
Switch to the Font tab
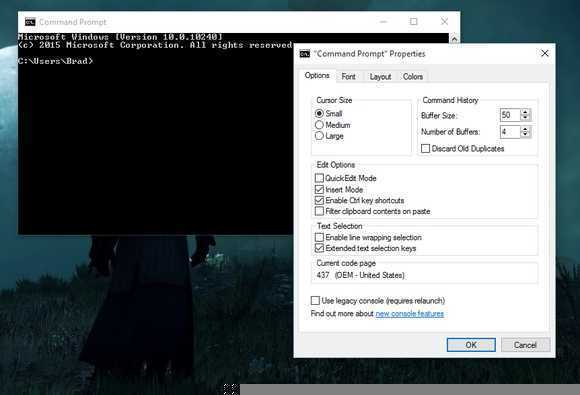point(348,77)
